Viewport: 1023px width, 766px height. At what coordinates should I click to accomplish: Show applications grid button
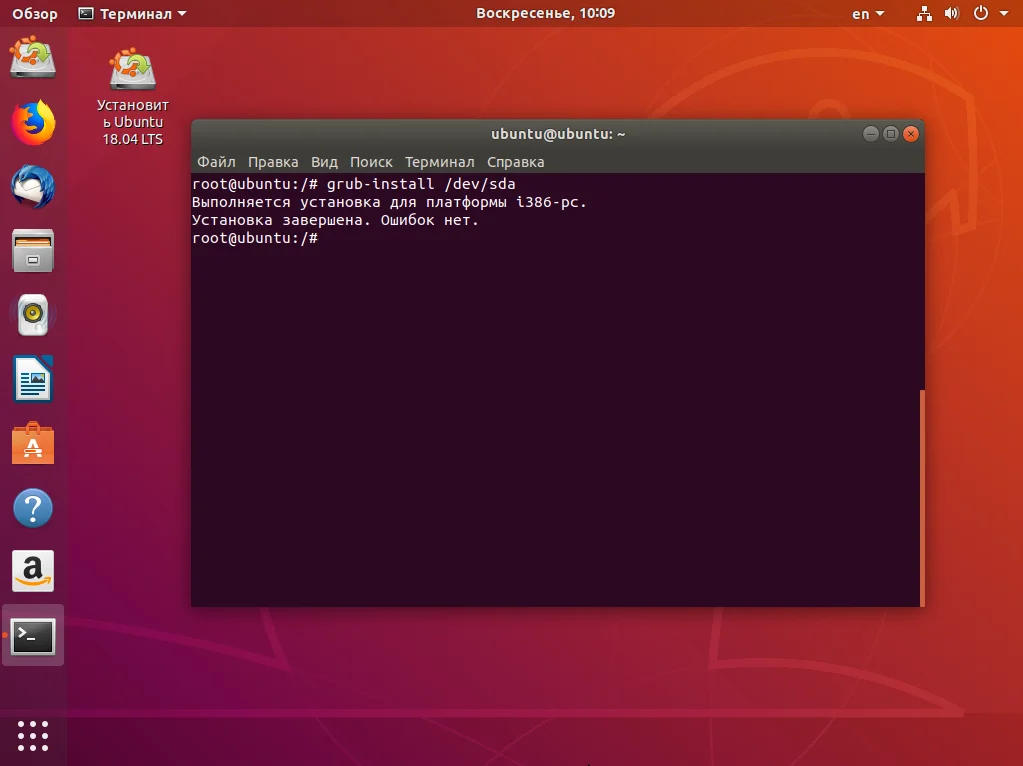click(33, 735)
